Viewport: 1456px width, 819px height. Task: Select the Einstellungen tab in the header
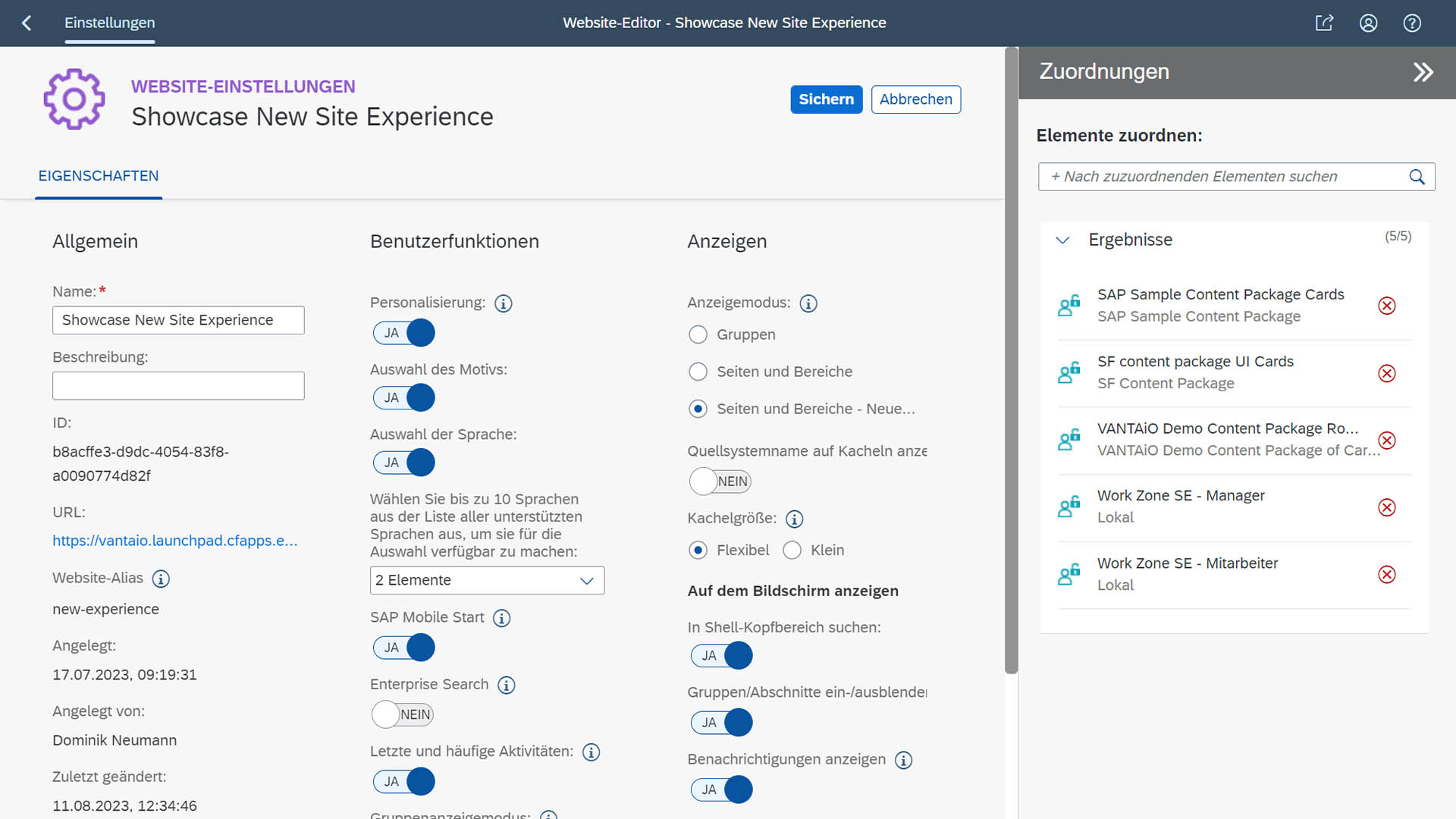pos(109,23)
